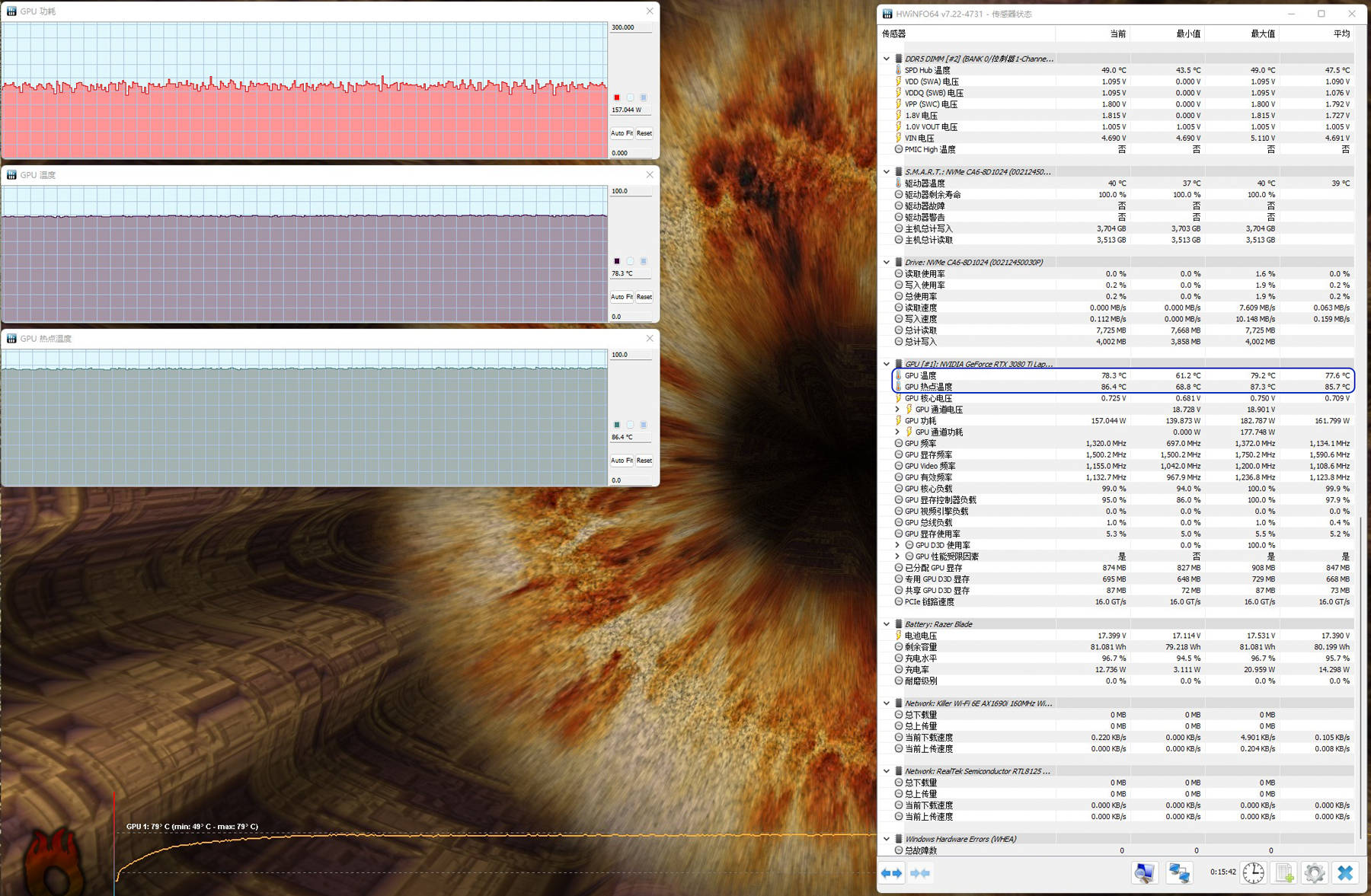
Task: Click the shrink layout inward arrows icon
Action: pos(920,873)
